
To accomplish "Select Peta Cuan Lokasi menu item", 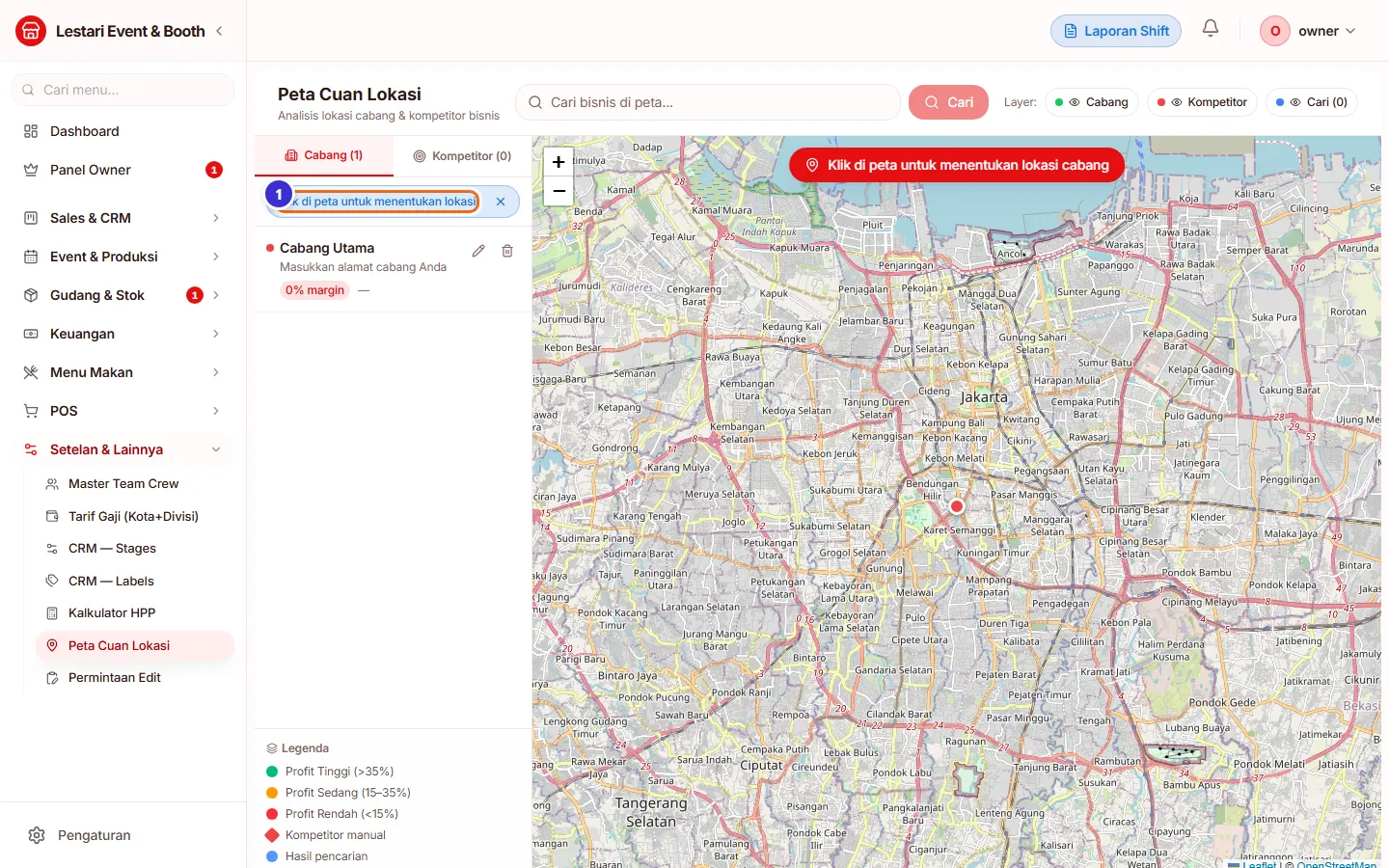I will coord(135,646).
